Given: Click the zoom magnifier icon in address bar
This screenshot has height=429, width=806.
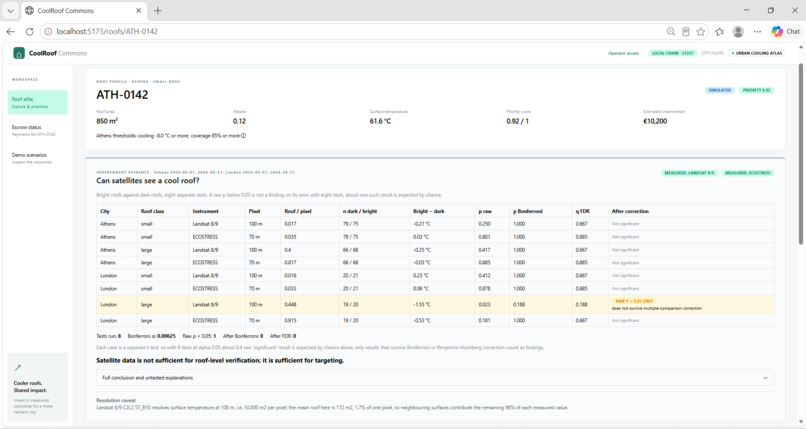Looking at the screenshot, I should coord(671,31).
